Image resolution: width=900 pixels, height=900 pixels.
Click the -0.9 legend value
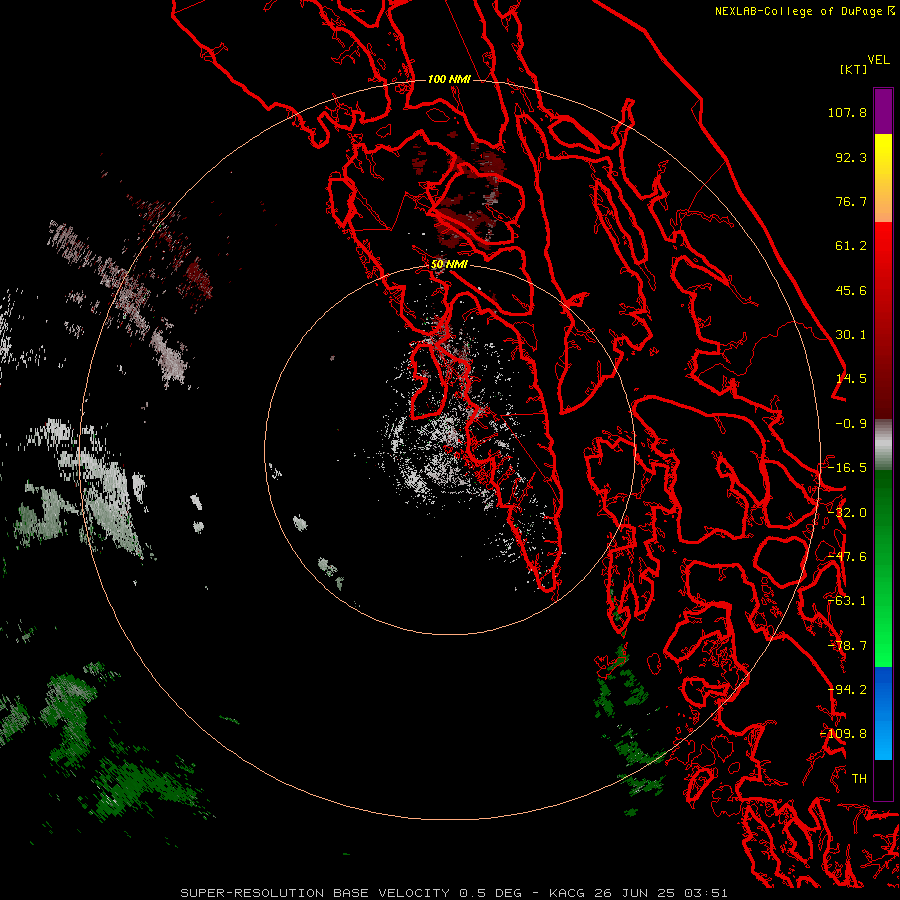851,424
